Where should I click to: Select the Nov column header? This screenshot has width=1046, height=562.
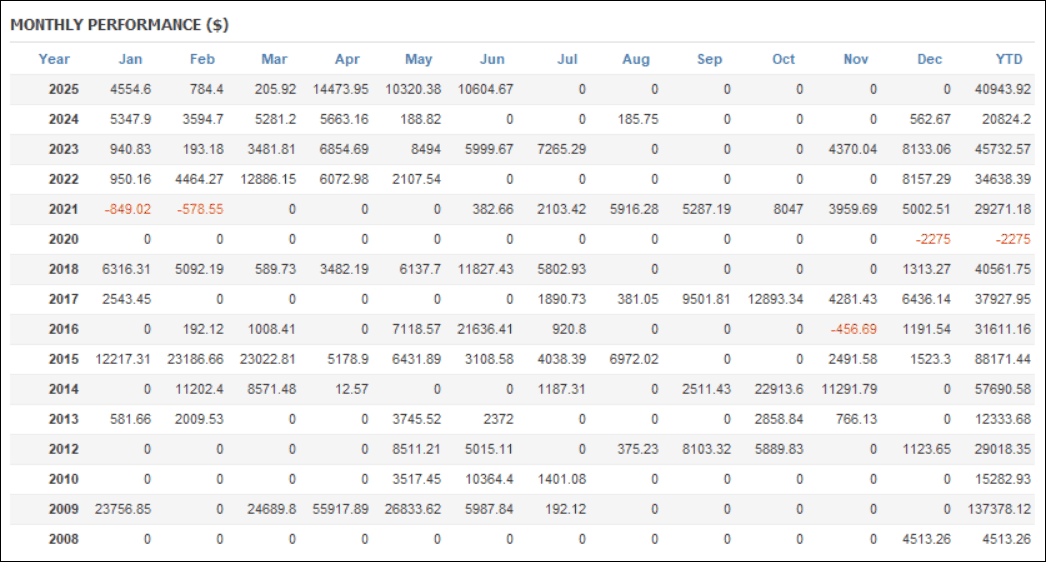point(856,59)
